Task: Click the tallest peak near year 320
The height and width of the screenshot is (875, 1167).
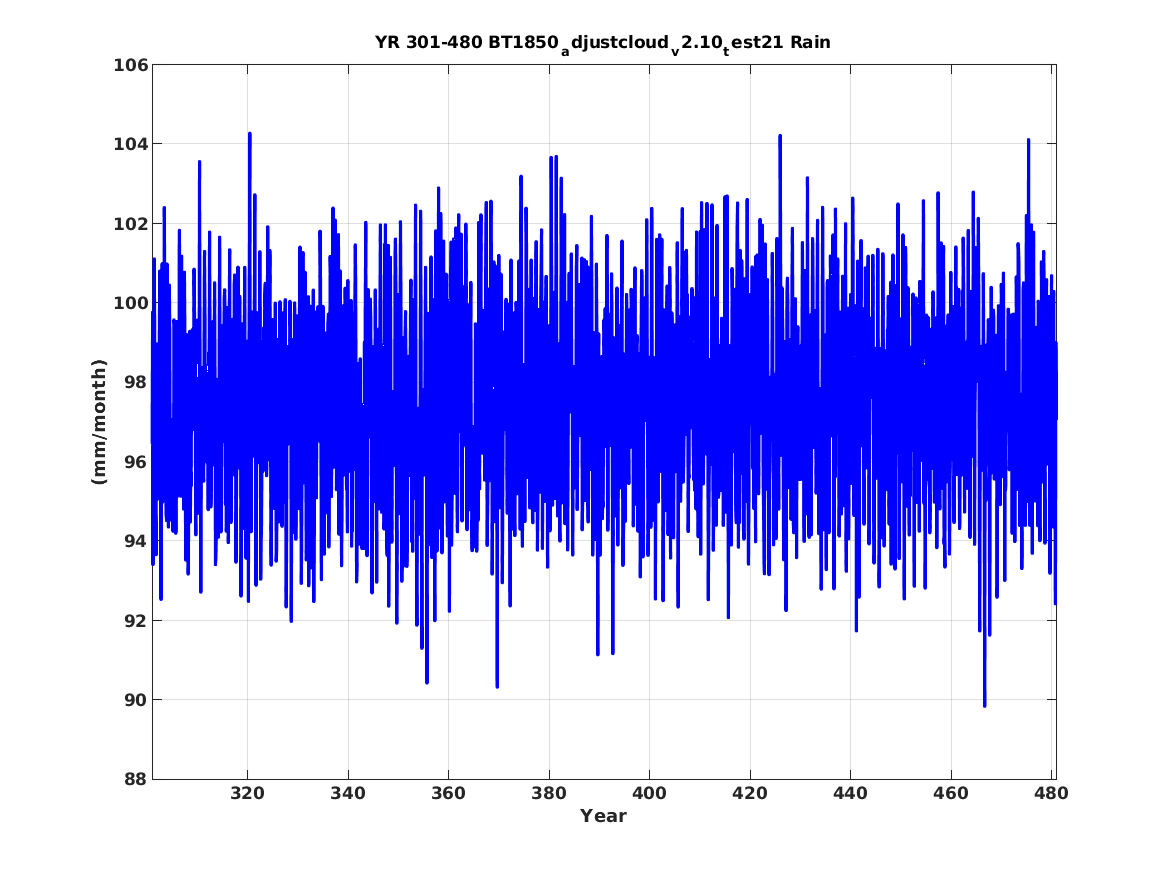Action: pos(250,134)
